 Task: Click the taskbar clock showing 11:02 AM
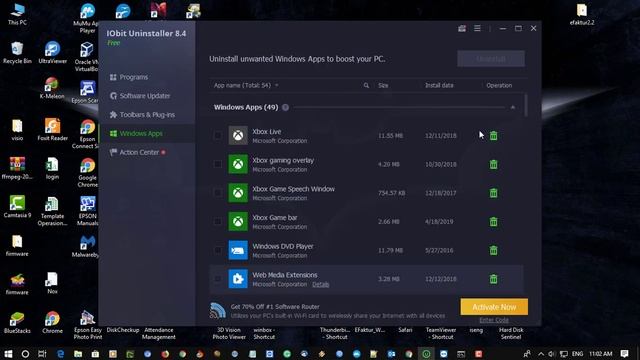(x=600, y=353)
